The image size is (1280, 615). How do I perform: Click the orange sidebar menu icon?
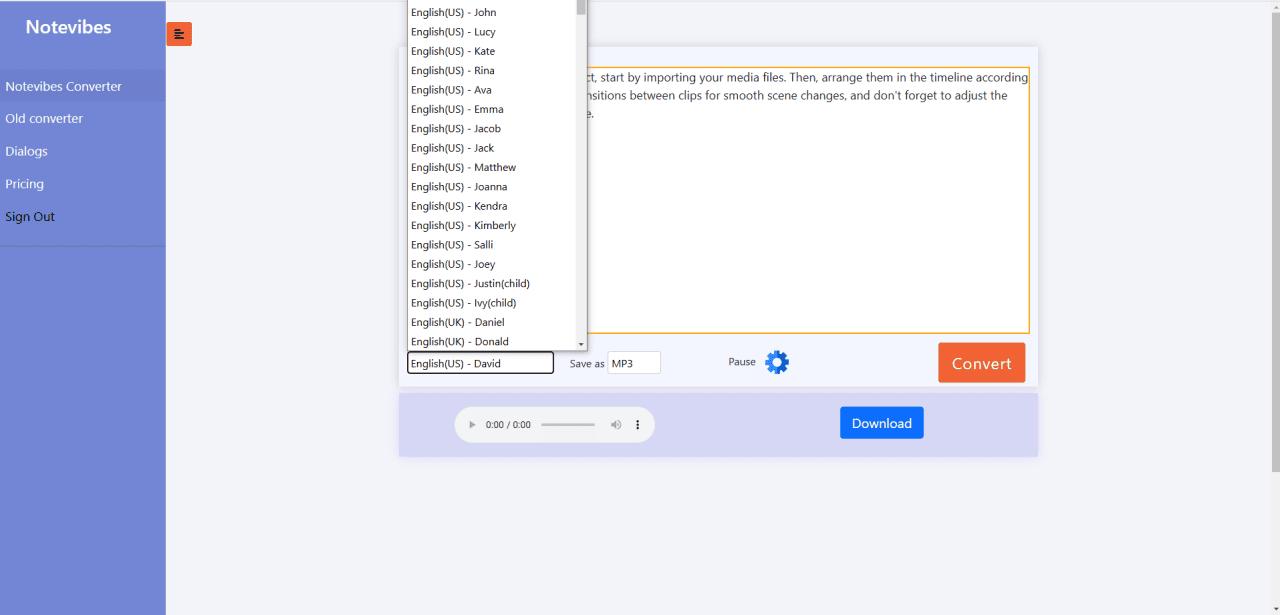click(x=179, y=33)
